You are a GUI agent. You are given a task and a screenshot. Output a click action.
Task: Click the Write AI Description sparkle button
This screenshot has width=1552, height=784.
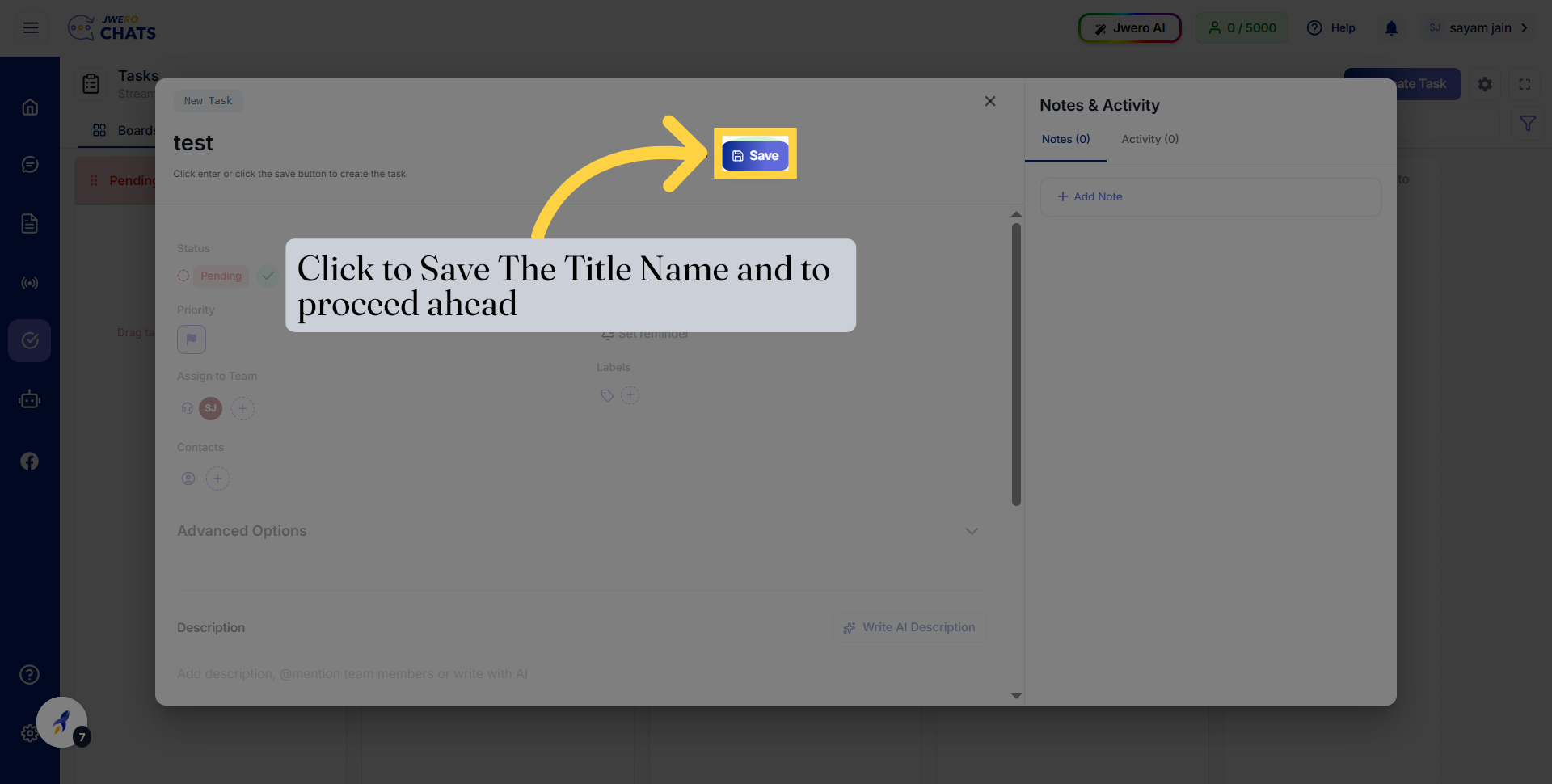(909, 626)
